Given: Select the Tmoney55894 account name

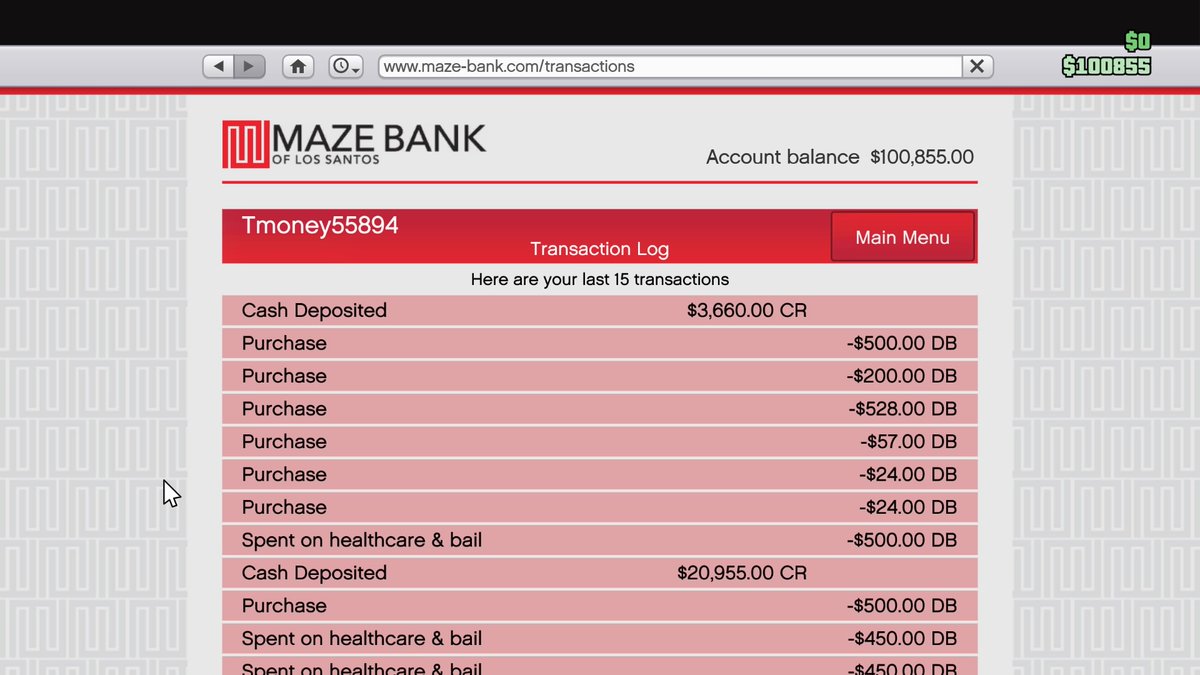Looking at the screenshot, I should [x=320, y=226].
